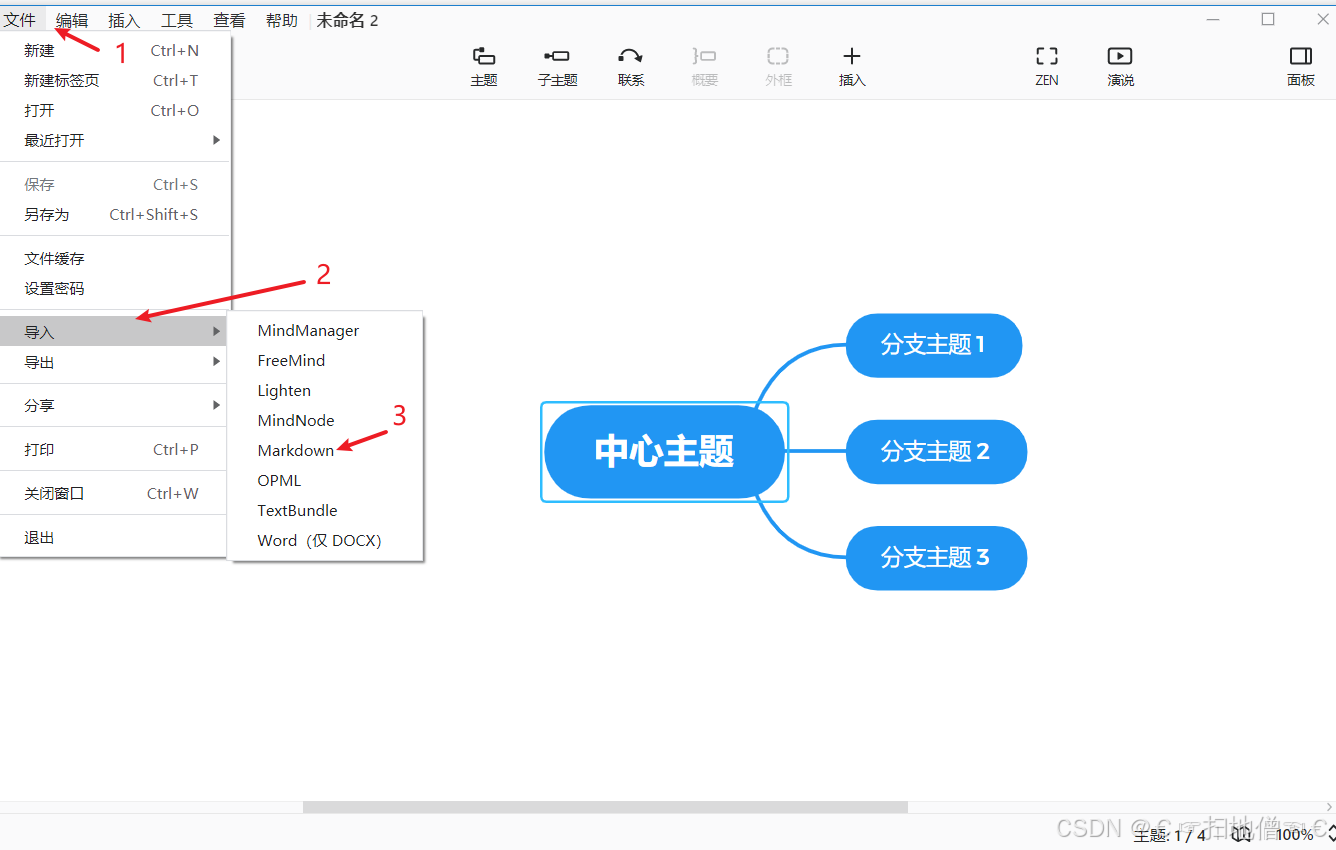Choose MindManager import format

pos(308,330)
